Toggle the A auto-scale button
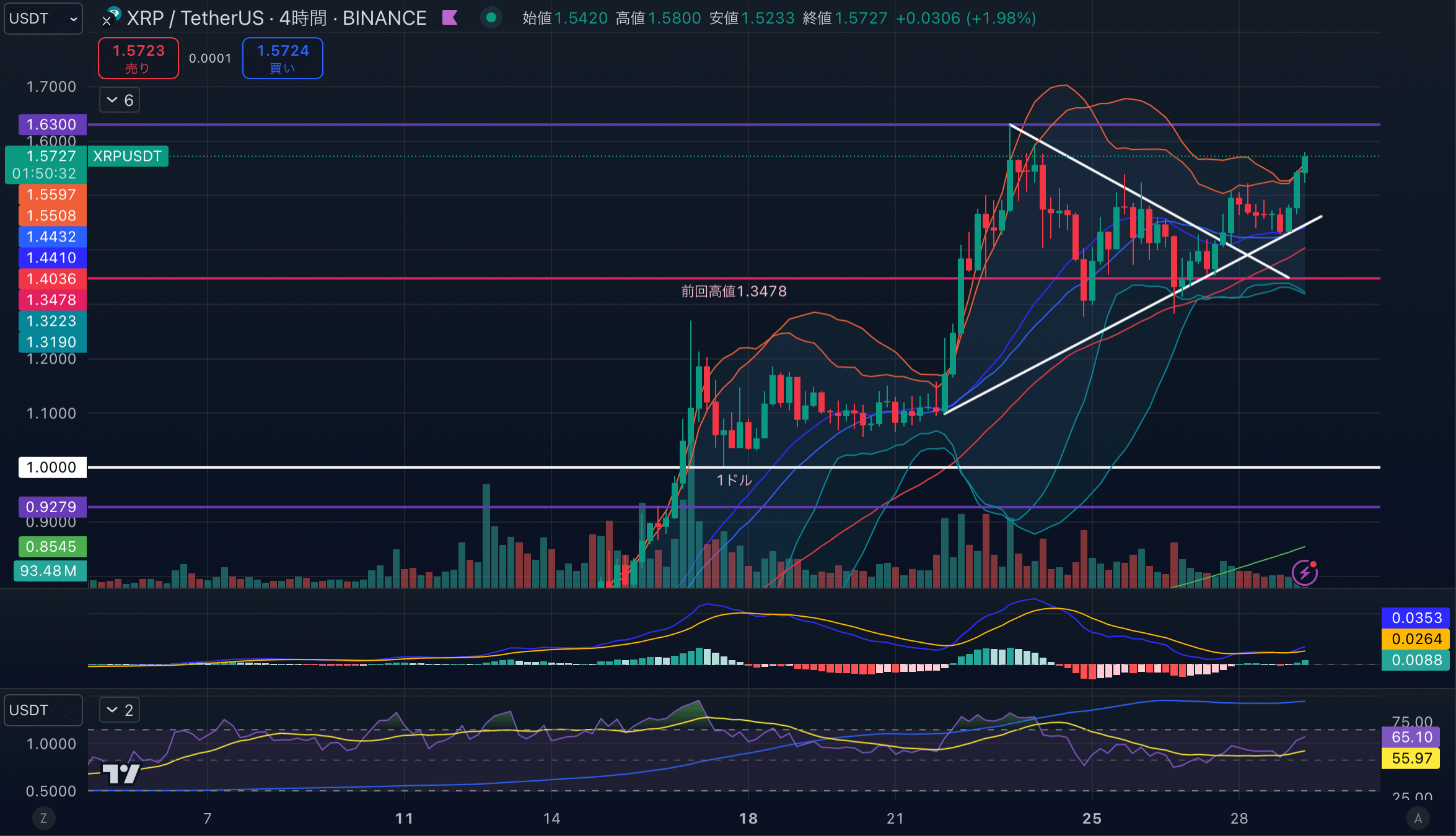1456x836 pixels. pos(1418,818)
